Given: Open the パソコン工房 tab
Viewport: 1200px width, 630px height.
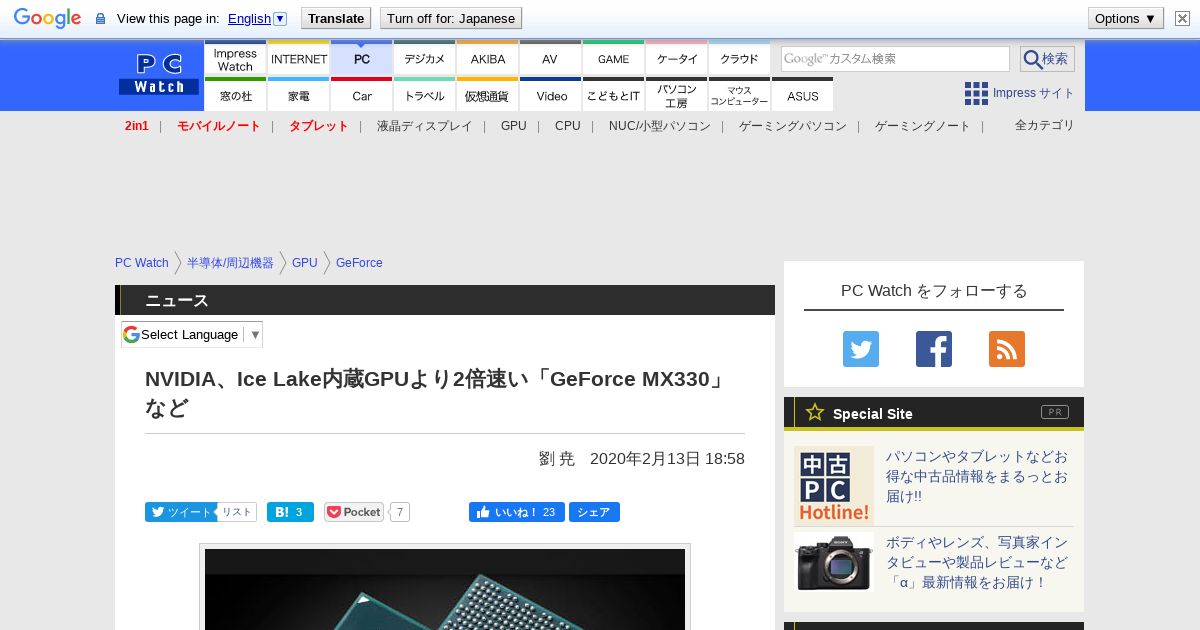Looking at the screenshot, I should pos(677,95).
